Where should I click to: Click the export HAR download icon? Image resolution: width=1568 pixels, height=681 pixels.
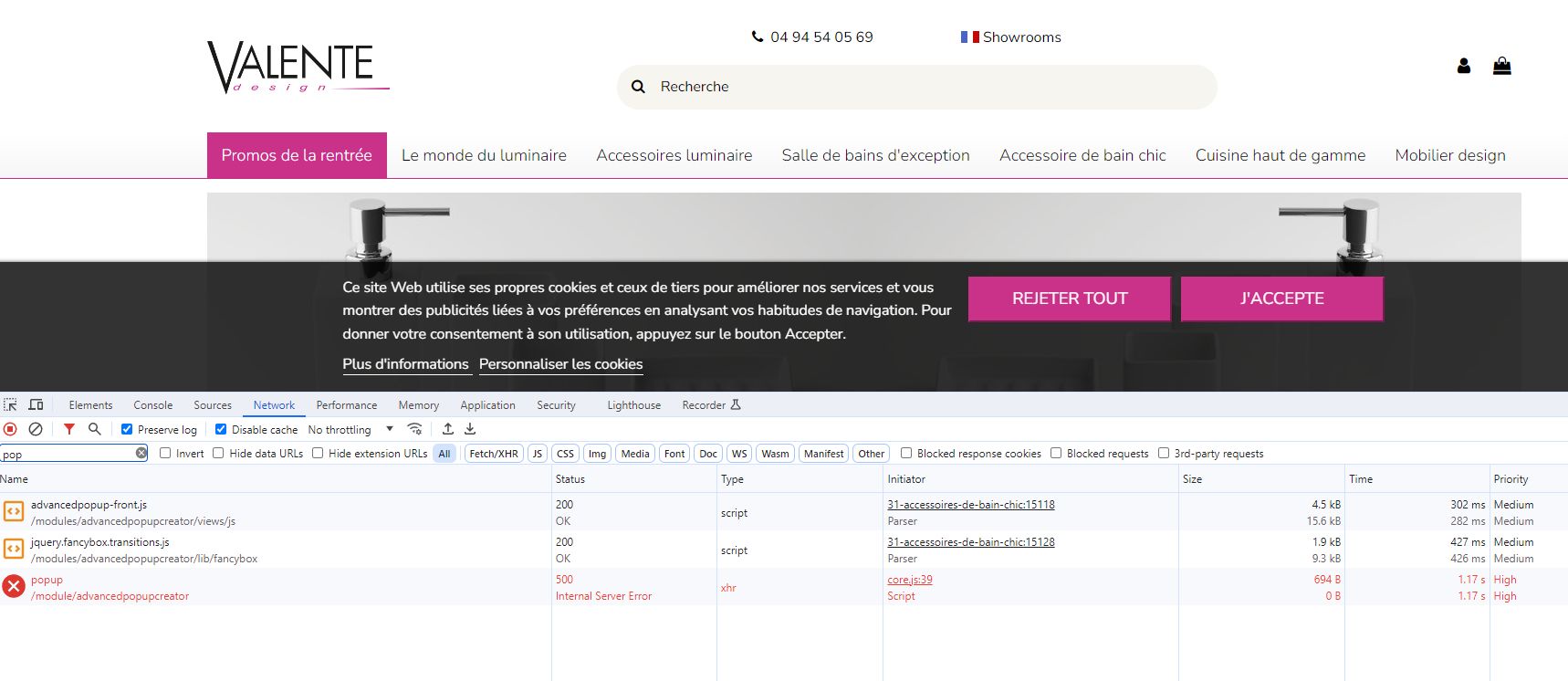470,429
